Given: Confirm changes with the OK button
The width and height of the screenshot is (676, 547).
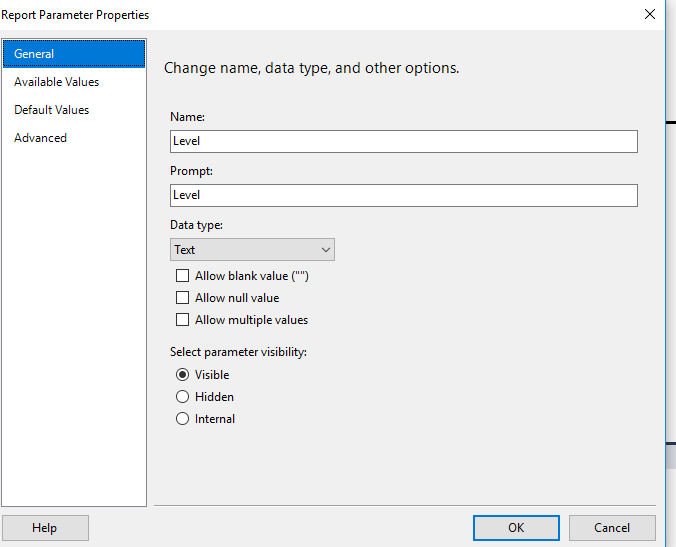Looking at the screenshot, I should pyautogui.click(x=515, y=528).
